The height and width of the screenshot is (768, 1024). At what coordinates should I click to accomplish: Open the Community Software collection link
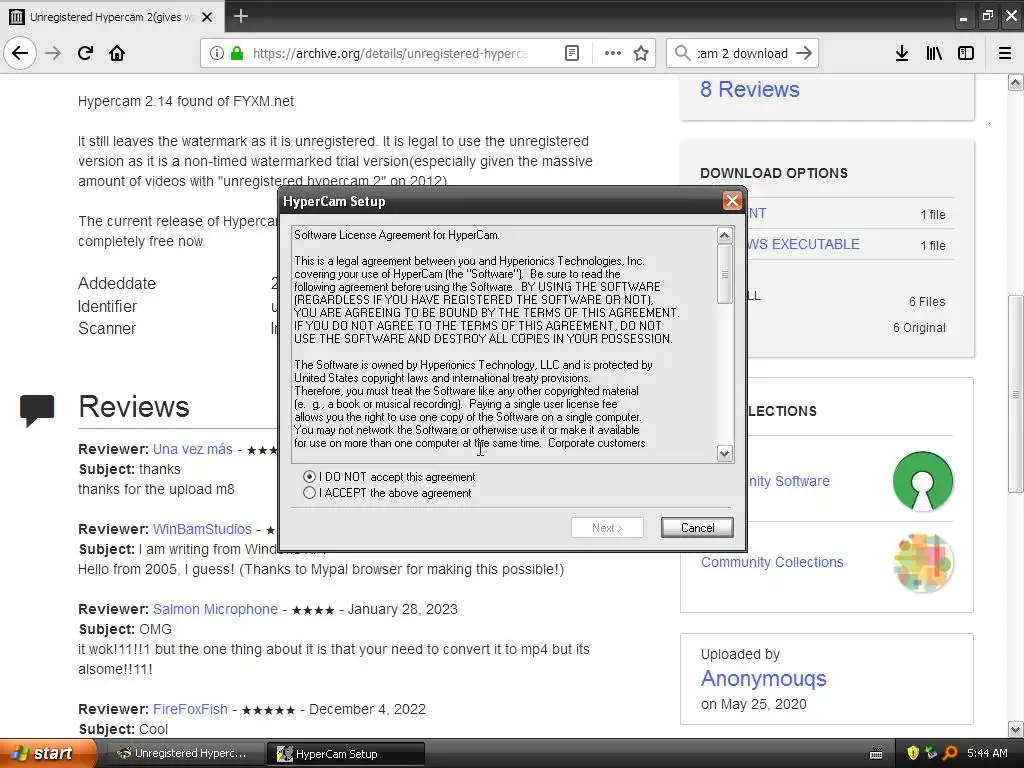pyautogui.click(x=789, y=481)
